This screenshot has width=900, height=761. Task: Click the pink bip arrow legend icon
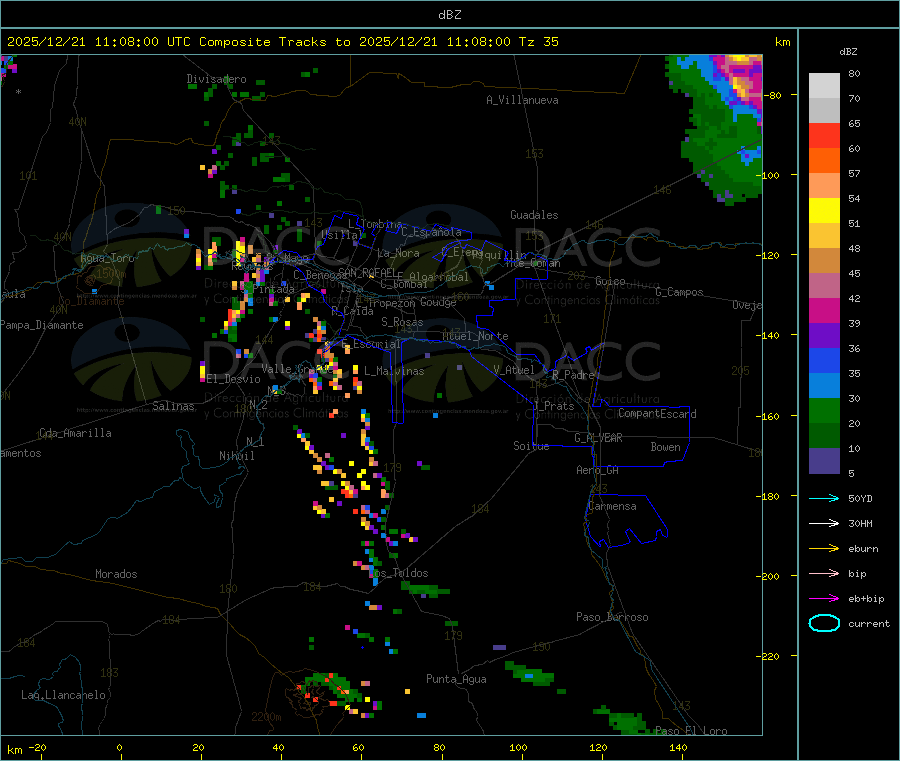tap(824, 573)
